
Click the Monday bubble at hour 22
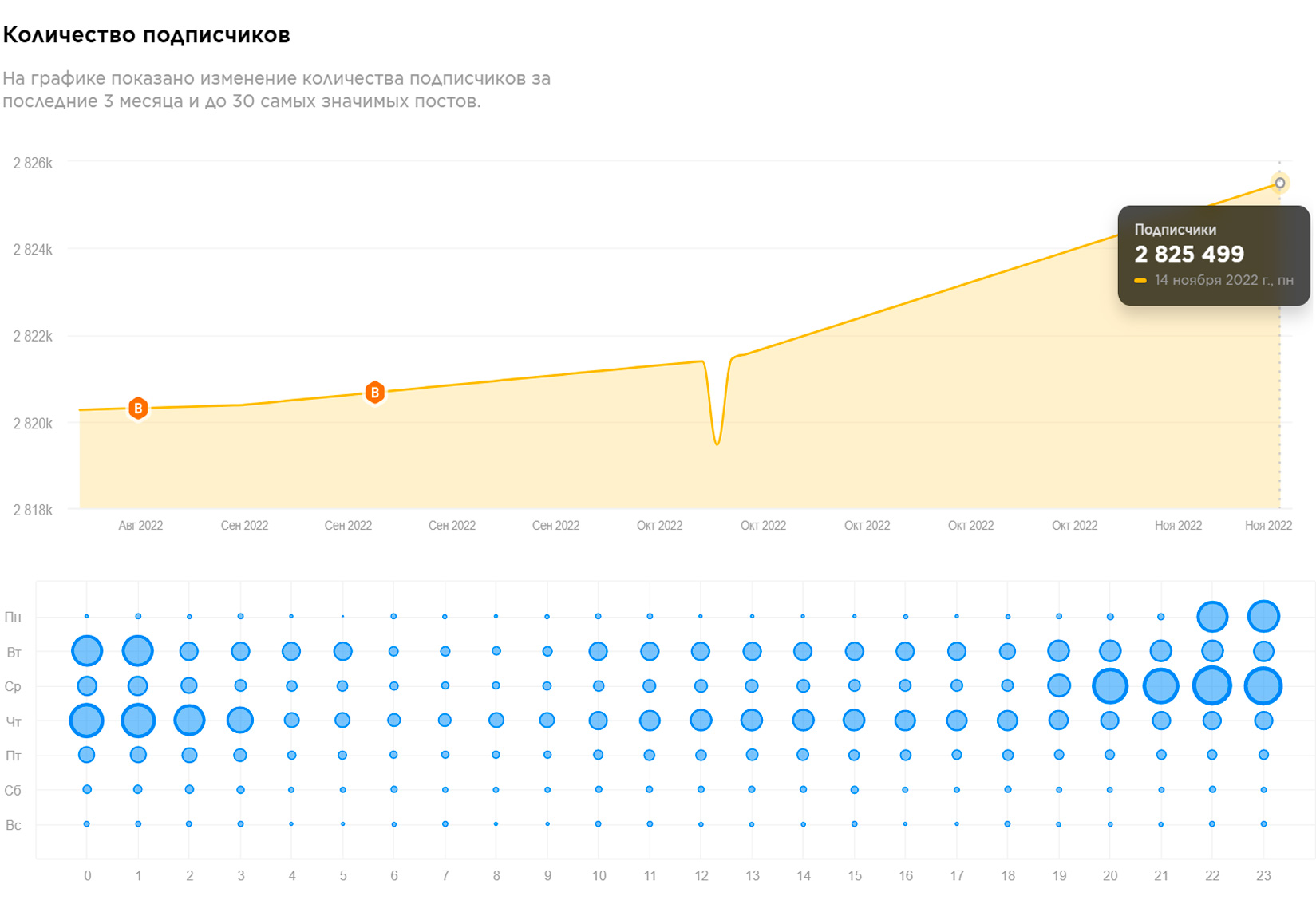[1212, 616]
